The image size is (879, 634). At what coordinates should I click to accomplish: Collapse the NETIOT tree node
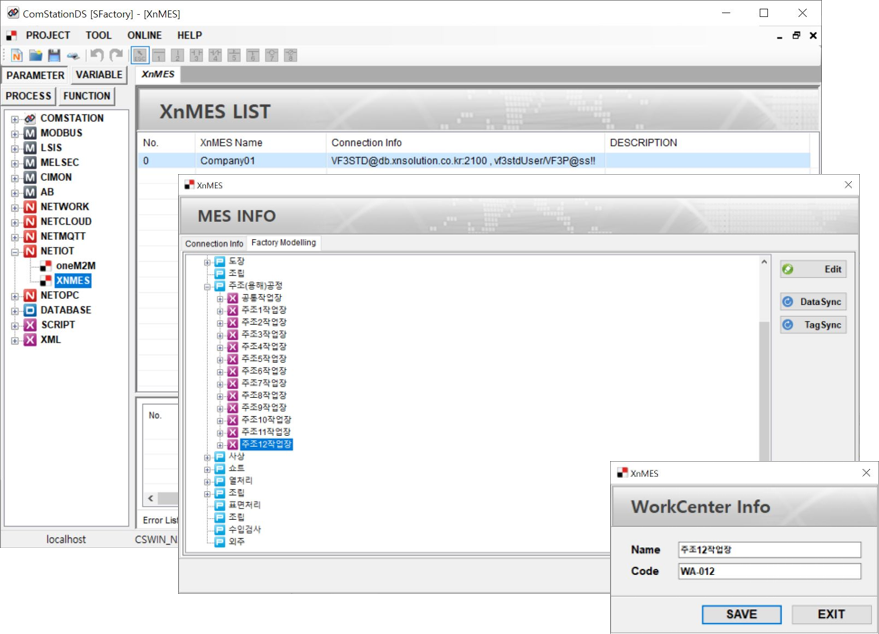click(15, 252)
